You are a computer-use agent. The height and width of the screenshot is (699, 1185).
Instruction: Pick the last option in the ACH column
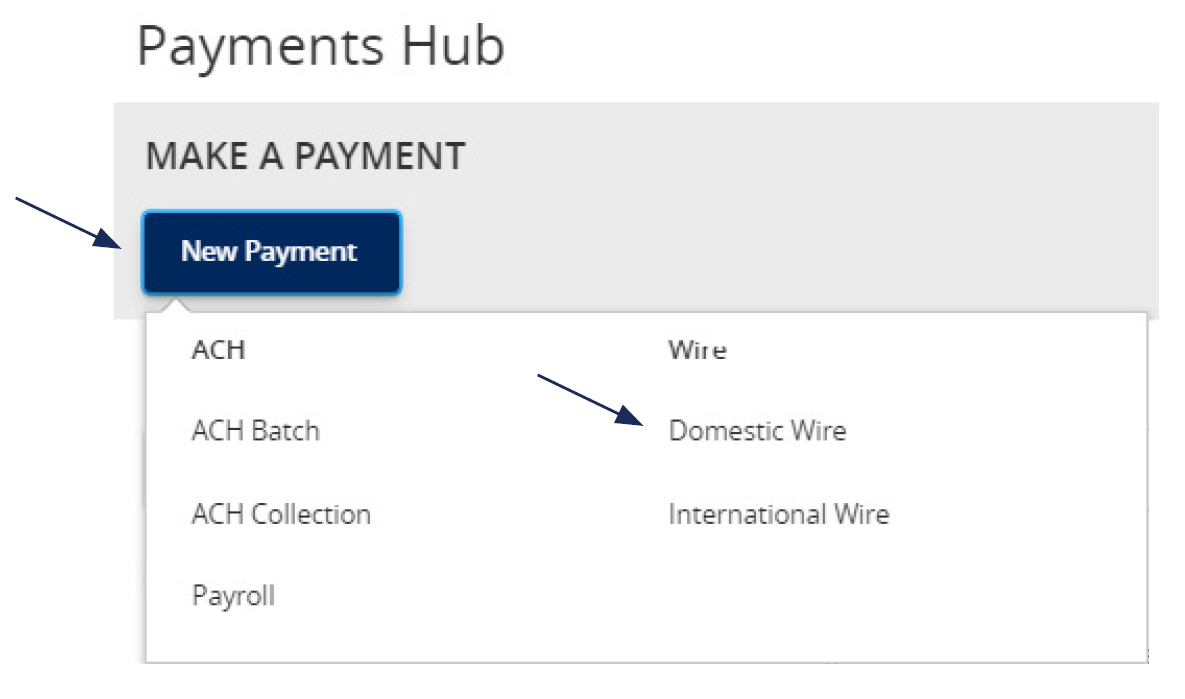232,595
